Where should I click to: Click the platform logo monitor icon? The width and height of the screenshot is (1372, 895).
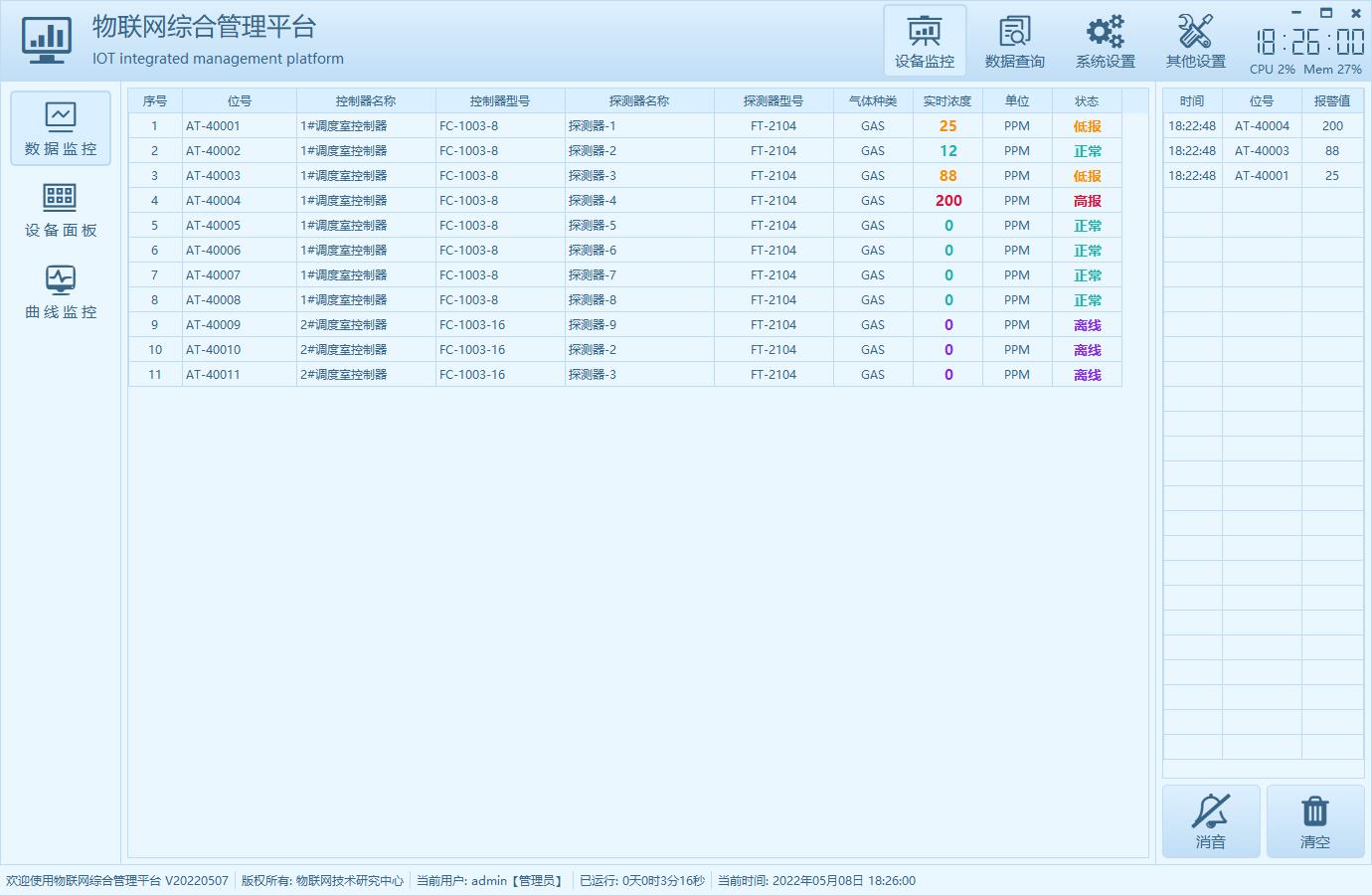[x=46, y=41]
